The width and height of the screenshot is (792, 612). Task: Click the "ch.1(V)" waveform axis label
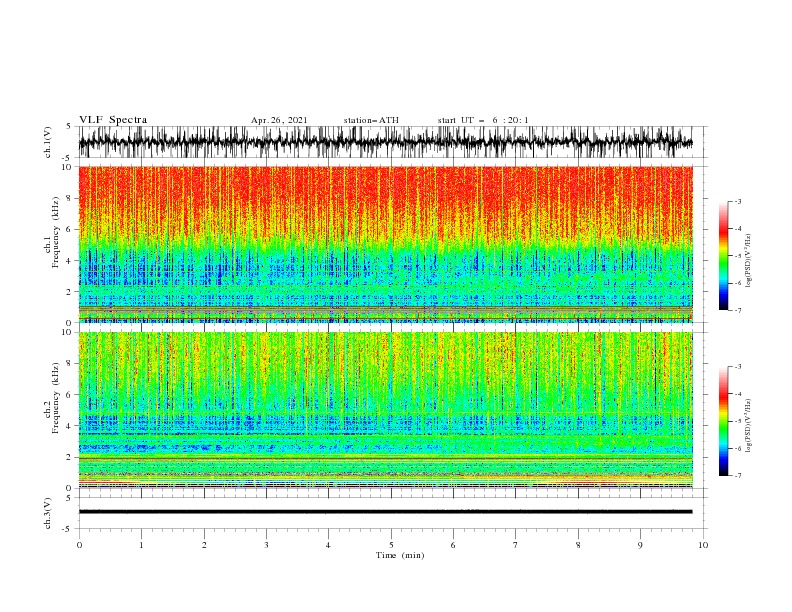click(x=48, y=142)
